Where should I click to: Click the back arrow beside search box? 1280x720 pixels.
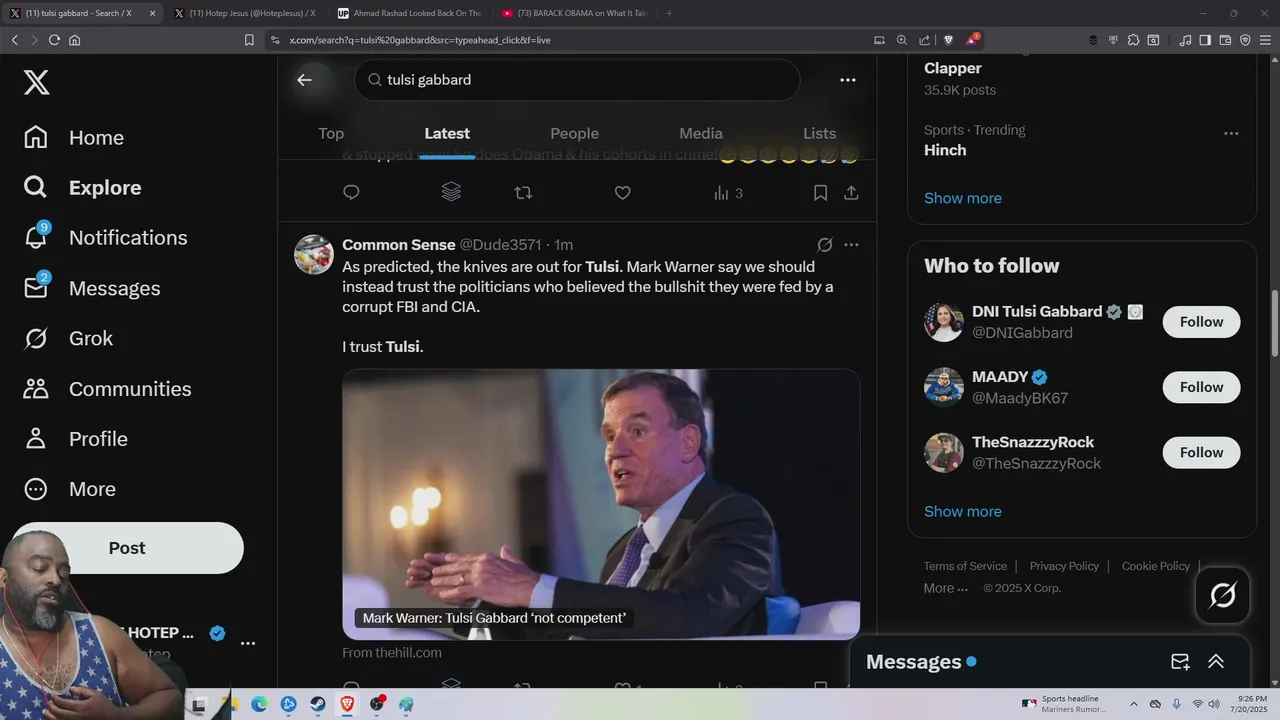click(x=304, y=80)
